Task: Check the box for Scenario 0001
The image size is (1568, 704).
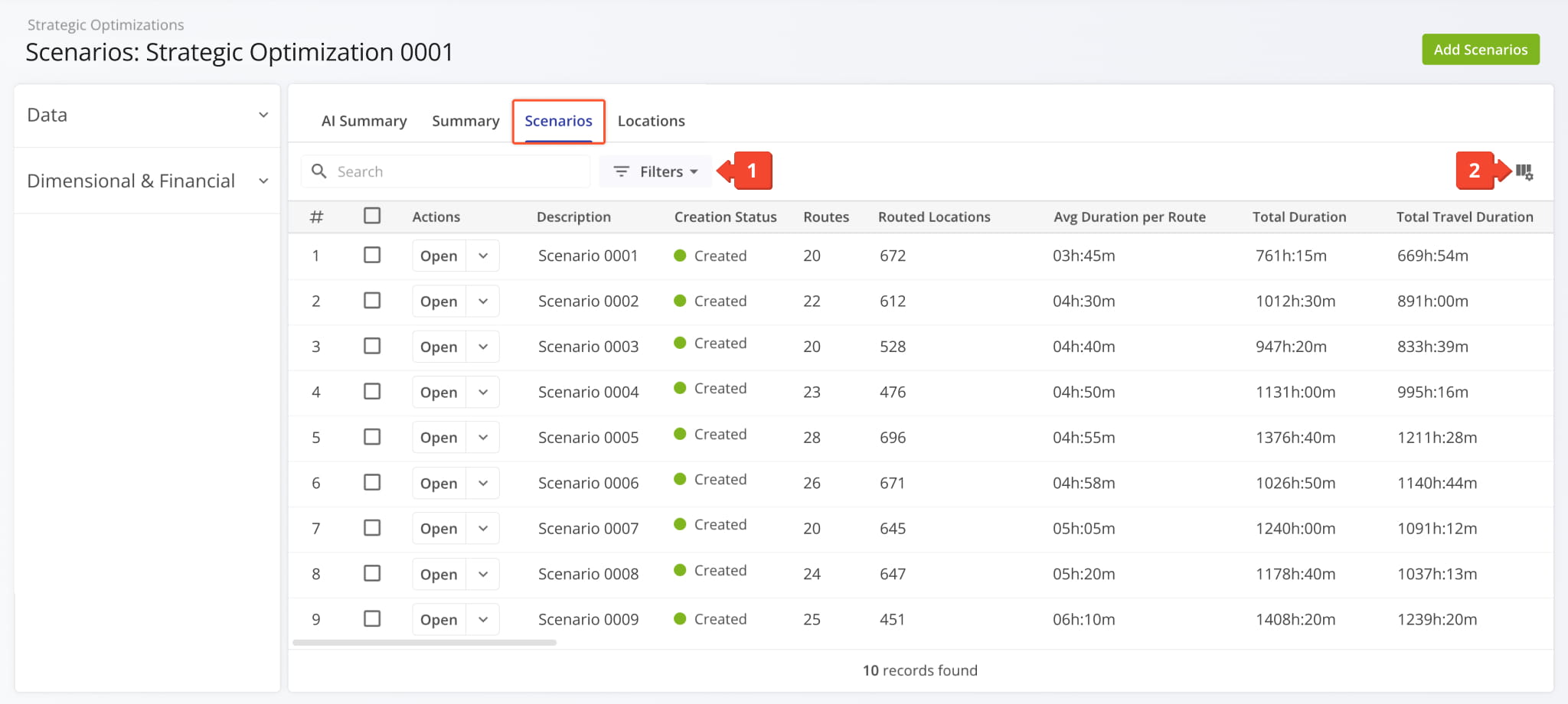Action: [372, 255]
